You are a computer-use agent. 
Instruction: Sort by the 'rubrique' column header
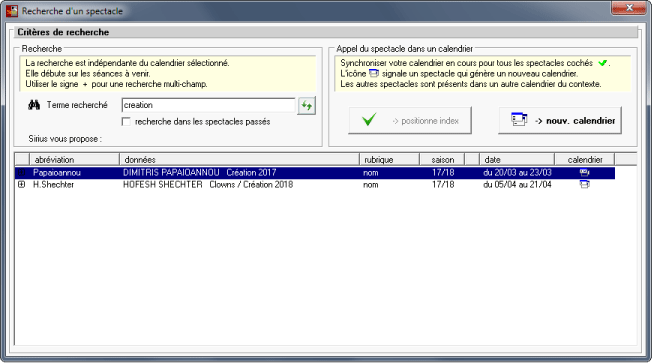(x=390, y=160)
